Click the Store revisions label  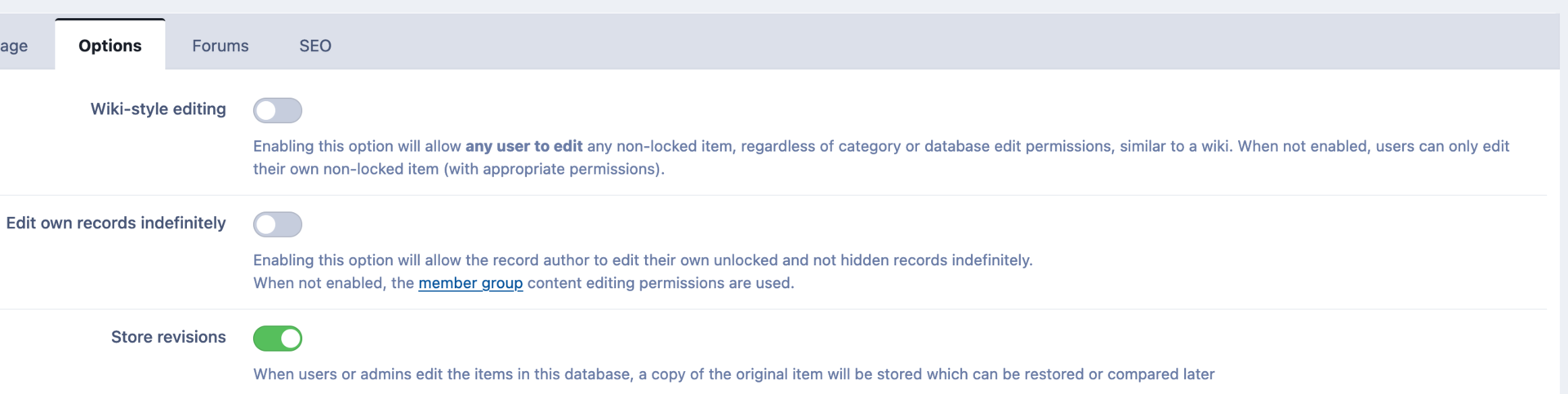pyautogui.click(x=168, y=338)
